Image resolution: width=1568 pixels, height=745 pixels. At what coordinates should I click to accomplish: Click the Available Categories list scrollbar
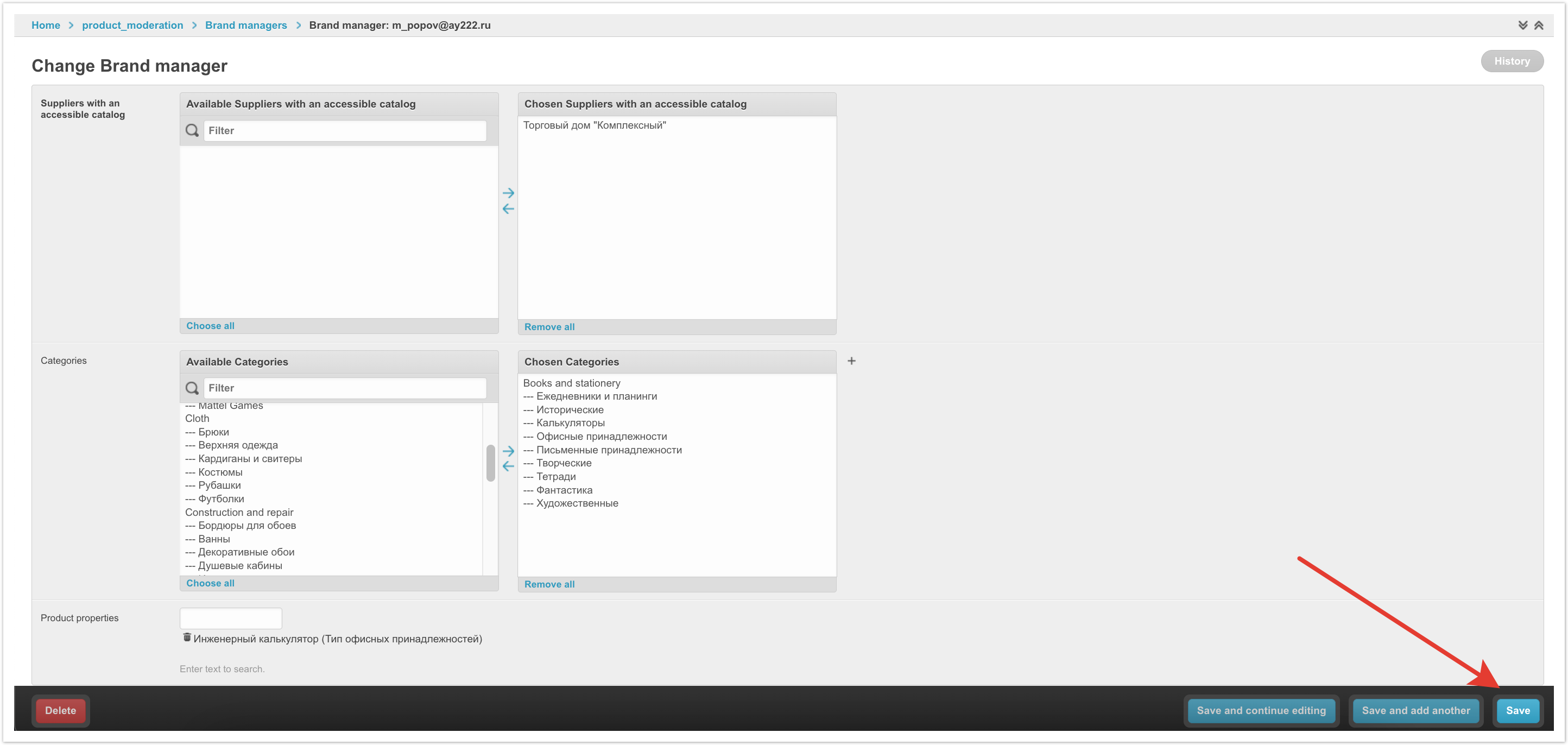pos(490,463)
